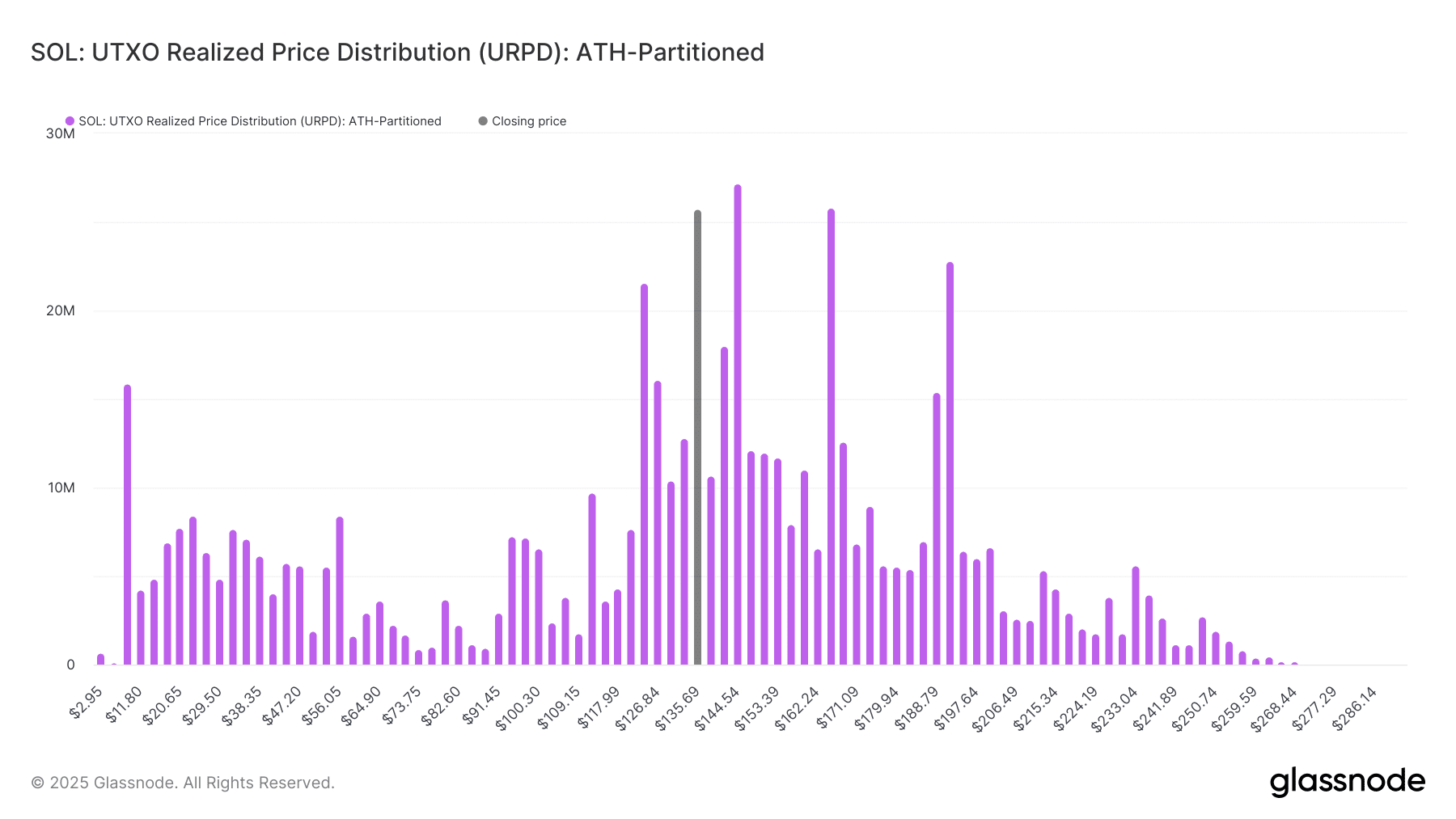Click the gray Closing price legend dot

483,121
